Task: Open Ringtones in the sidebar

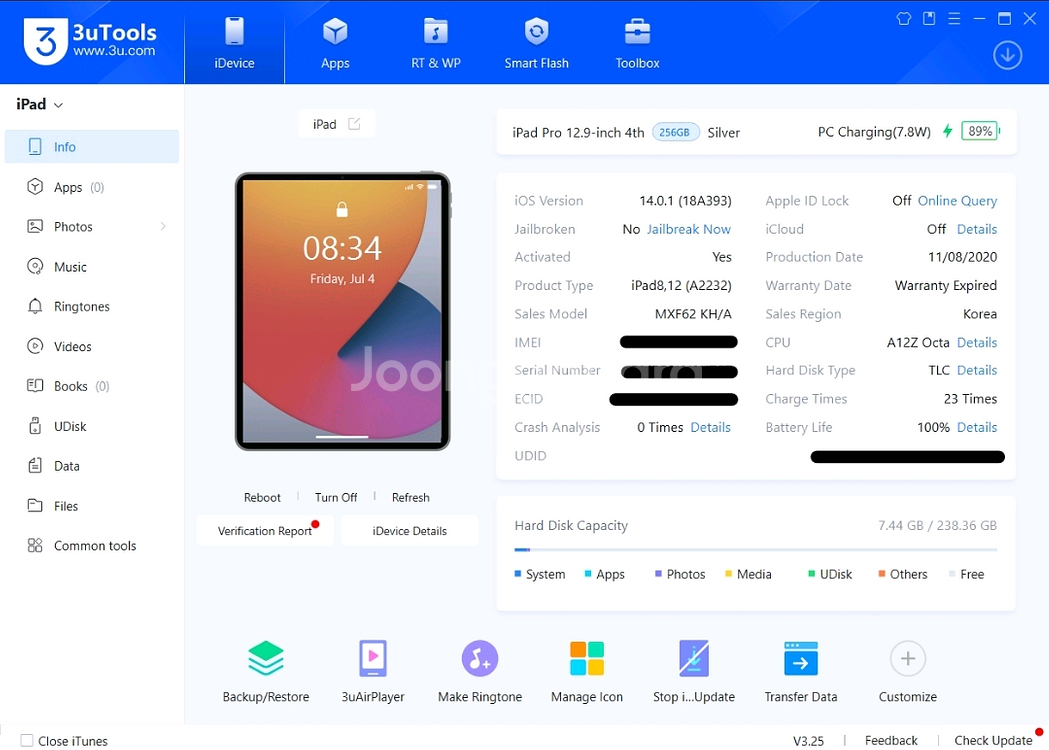Action: pos(92,306)
